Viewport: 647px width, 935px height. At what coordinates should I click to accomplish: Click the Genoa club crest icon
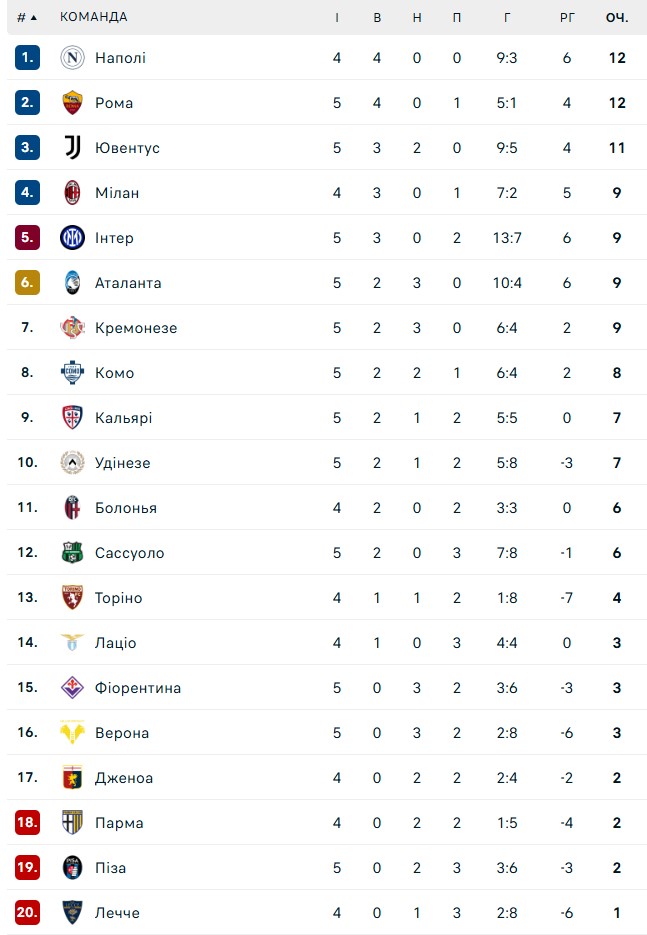72,778
